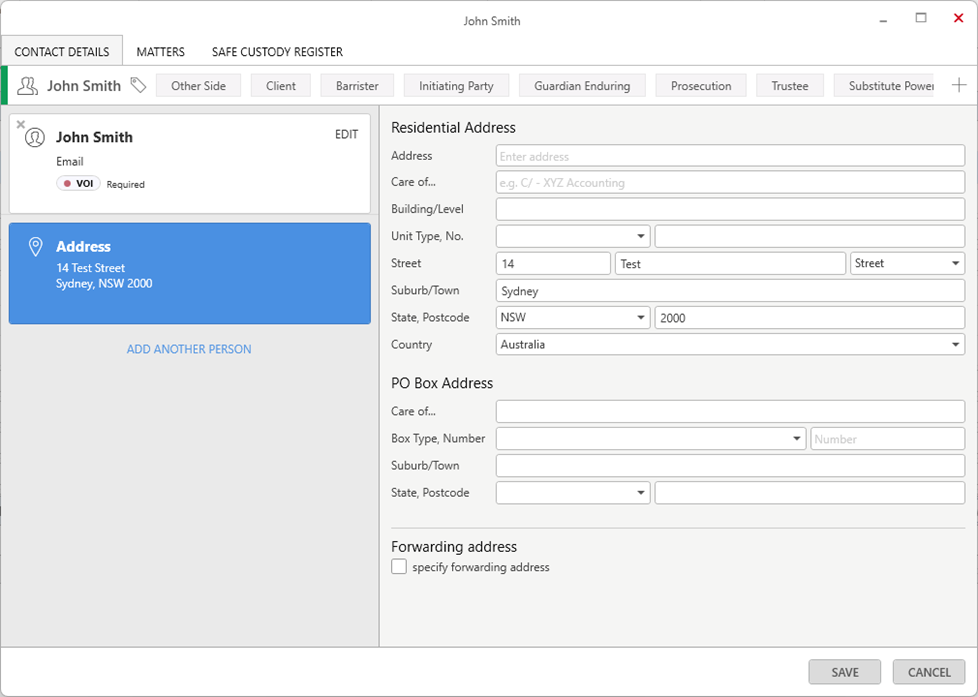
Task: Click the Forwarding address heading
Action: [454, 547]
